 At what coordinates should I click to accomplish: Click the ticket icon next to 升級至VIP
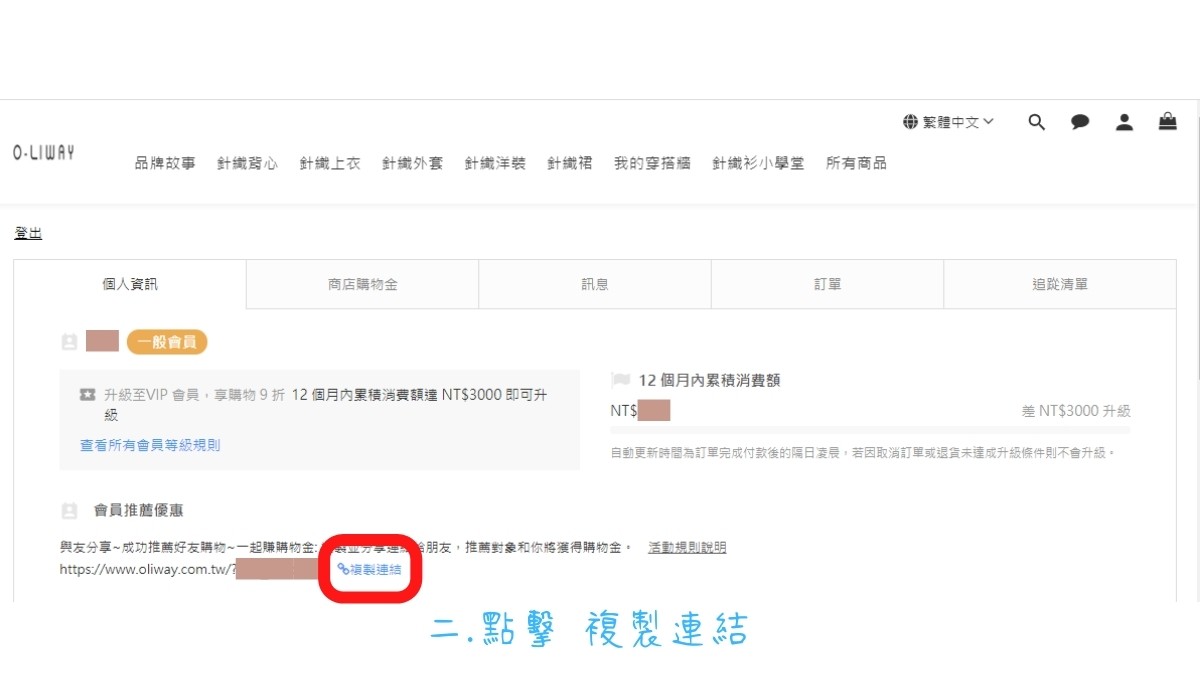click(x=87, y=395)
